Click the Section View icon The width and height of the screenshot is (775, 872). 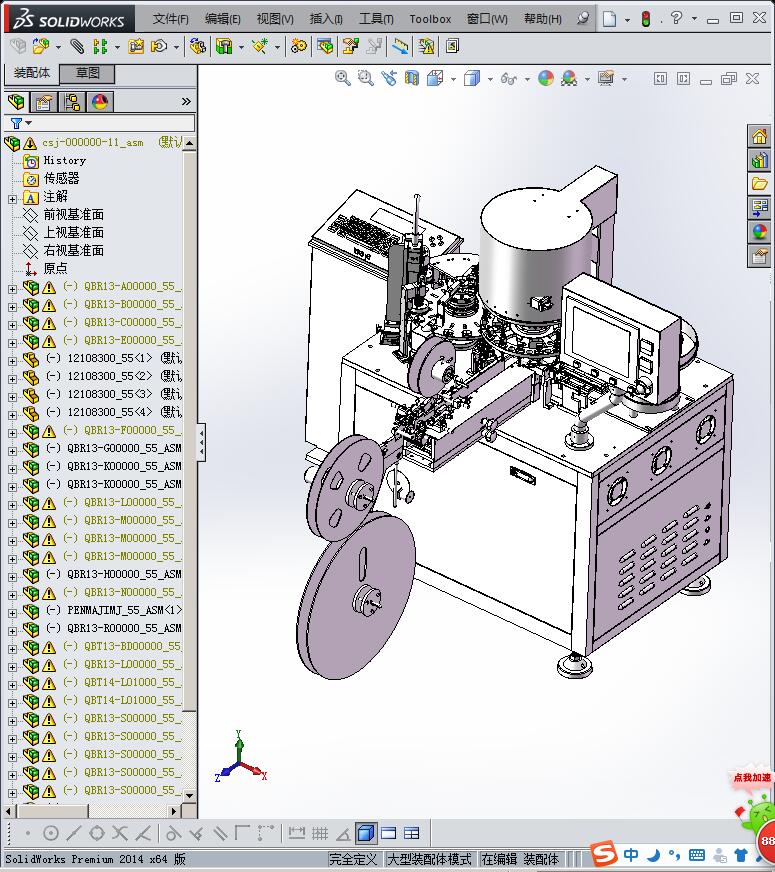412,78
